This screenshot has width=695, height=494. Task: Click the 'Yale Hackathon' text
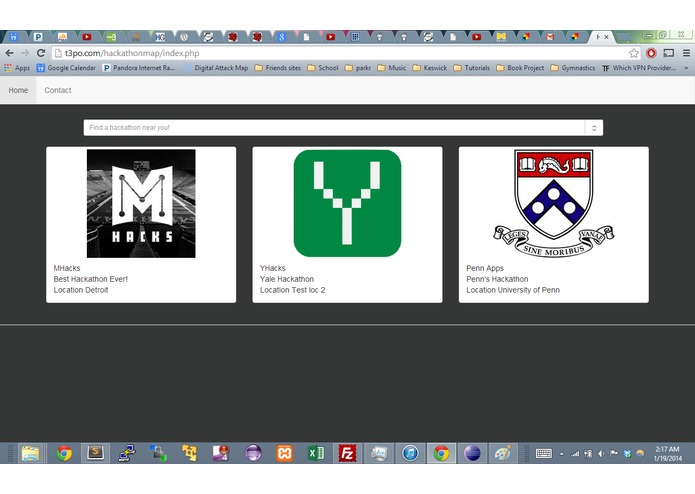(287, 279)
